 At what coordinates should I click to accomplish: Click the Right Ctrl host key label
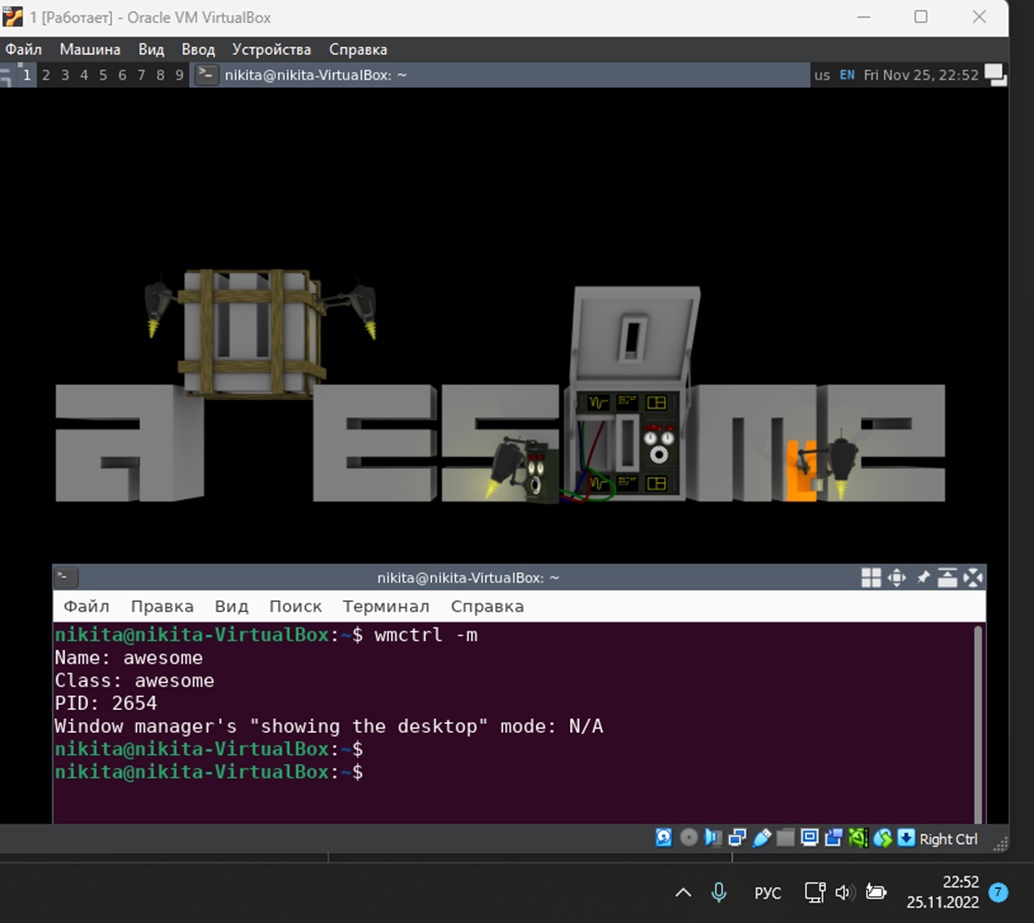tap(948, 839)
